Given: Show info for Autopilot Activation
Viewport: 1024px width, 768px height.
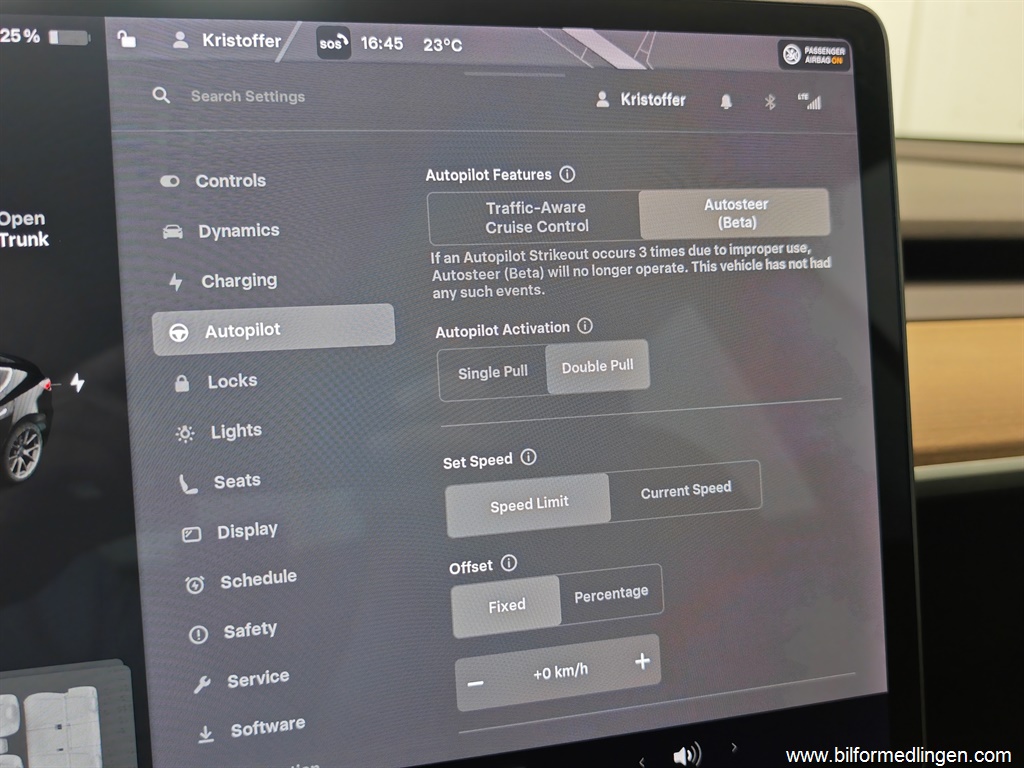Looking at the screenshot, I should point(584,325).
